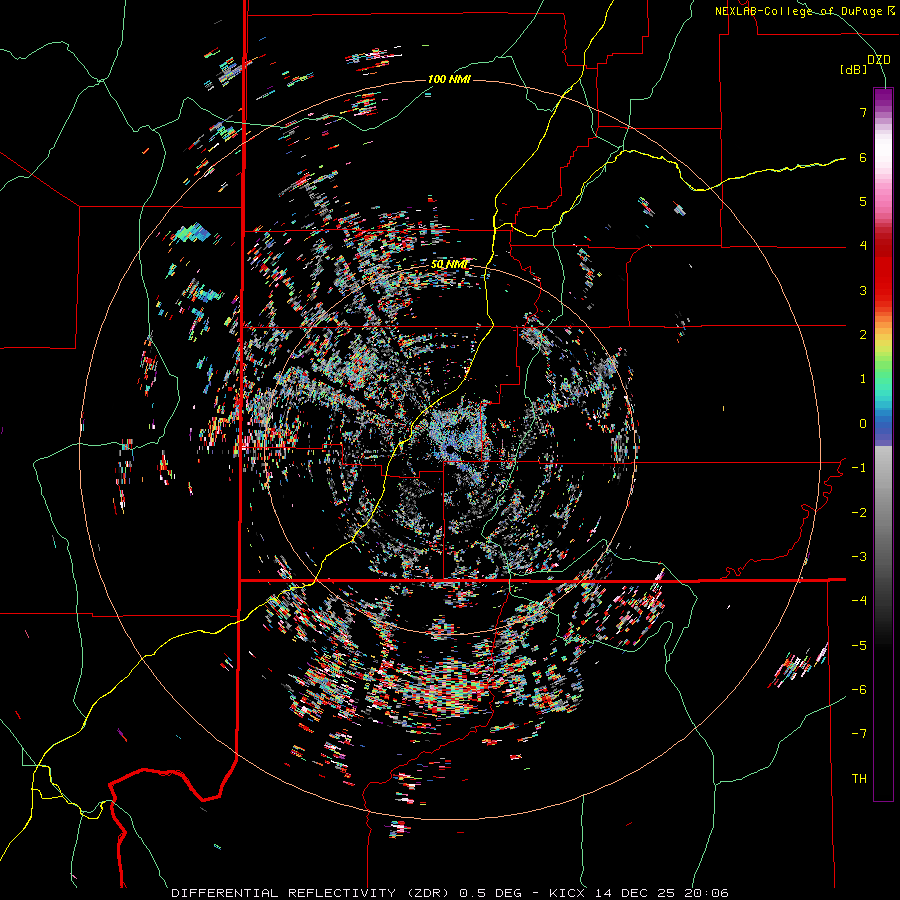Click the 100 NMI range ring label

[x=449, y=79]
